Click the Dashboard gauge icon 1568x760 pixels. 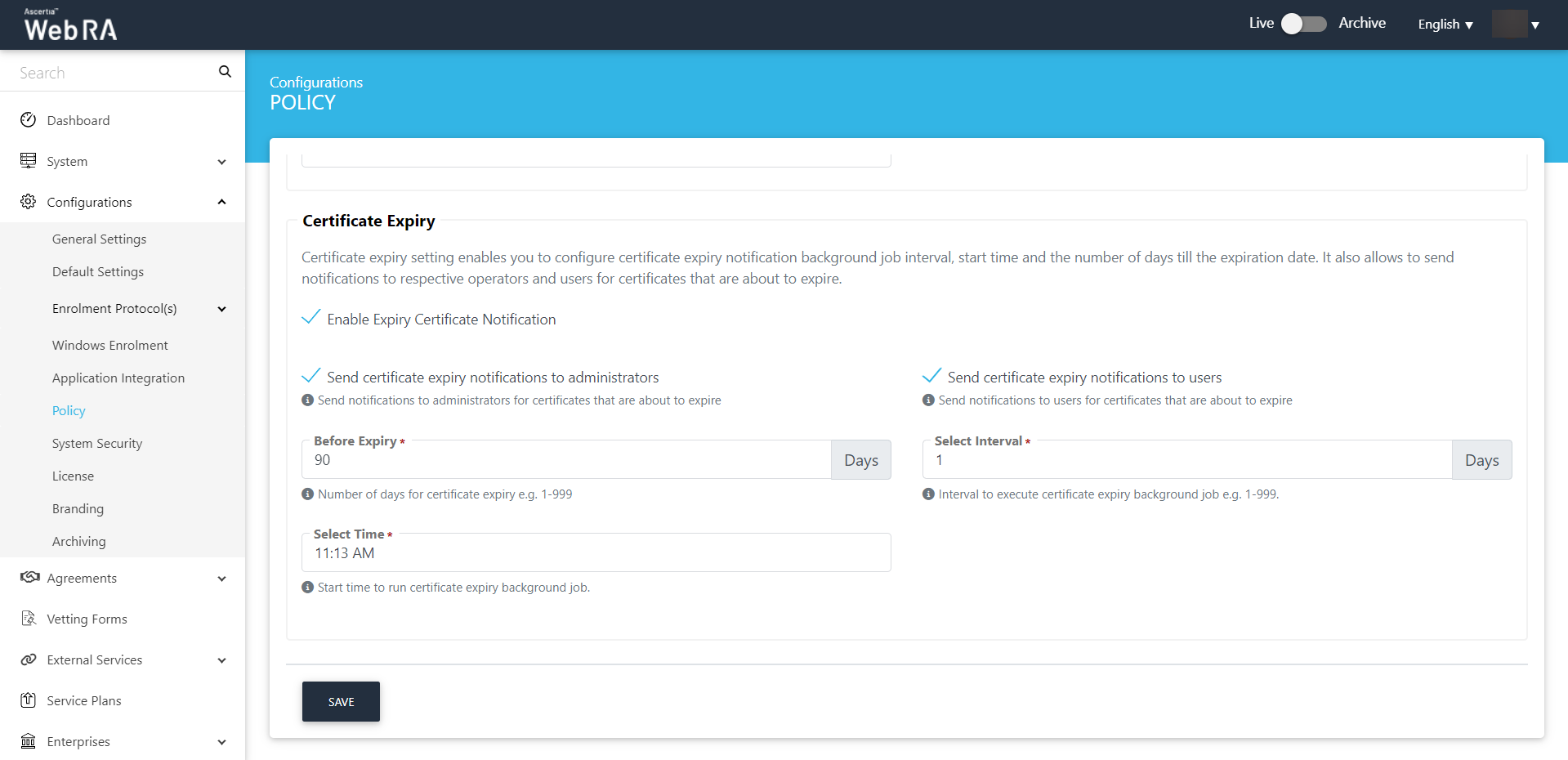pos(29,120)
